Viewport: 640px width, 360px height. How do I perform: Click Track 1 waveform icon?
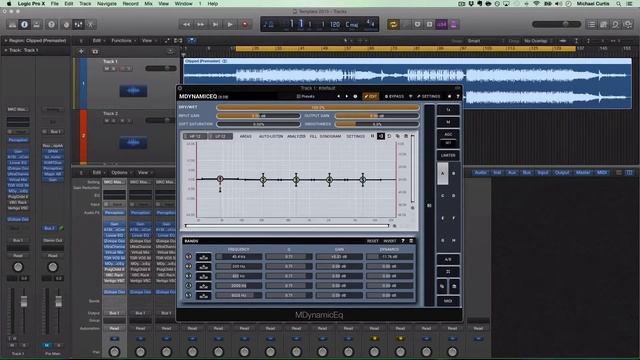point(133,91)
